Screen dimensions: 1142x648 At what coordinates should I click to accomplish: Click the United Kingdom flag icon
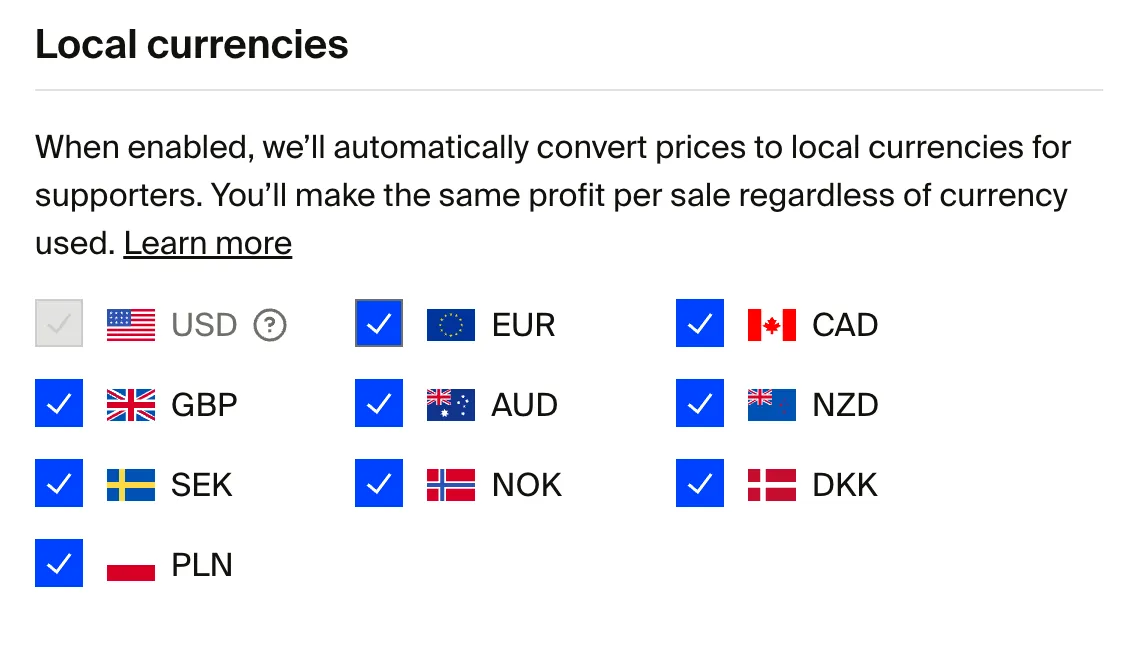[x=131, y=405]
